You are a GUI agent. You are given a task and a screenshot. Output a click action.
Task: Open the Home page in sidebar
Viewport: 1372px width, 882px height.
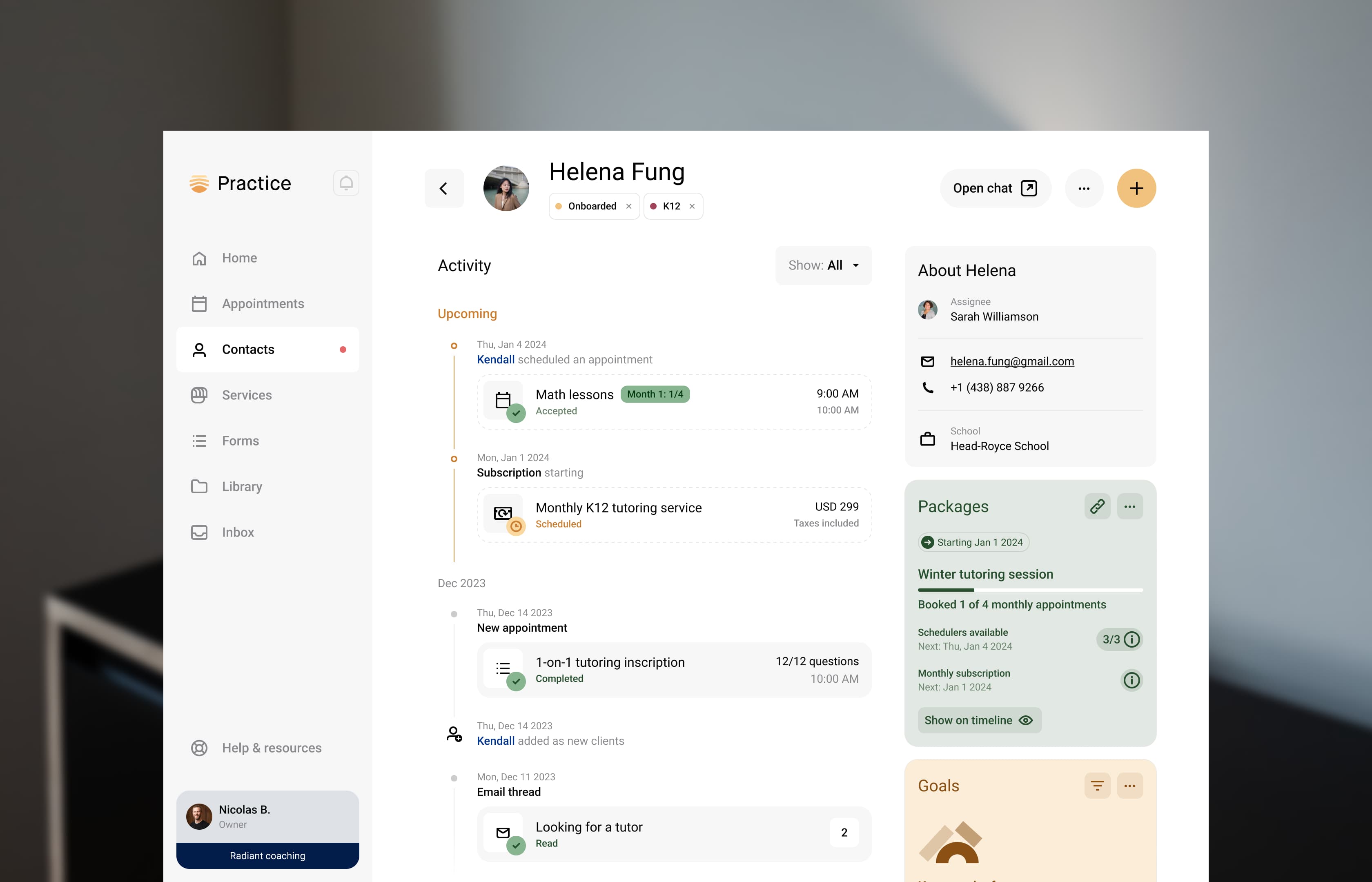coord(267,258)
